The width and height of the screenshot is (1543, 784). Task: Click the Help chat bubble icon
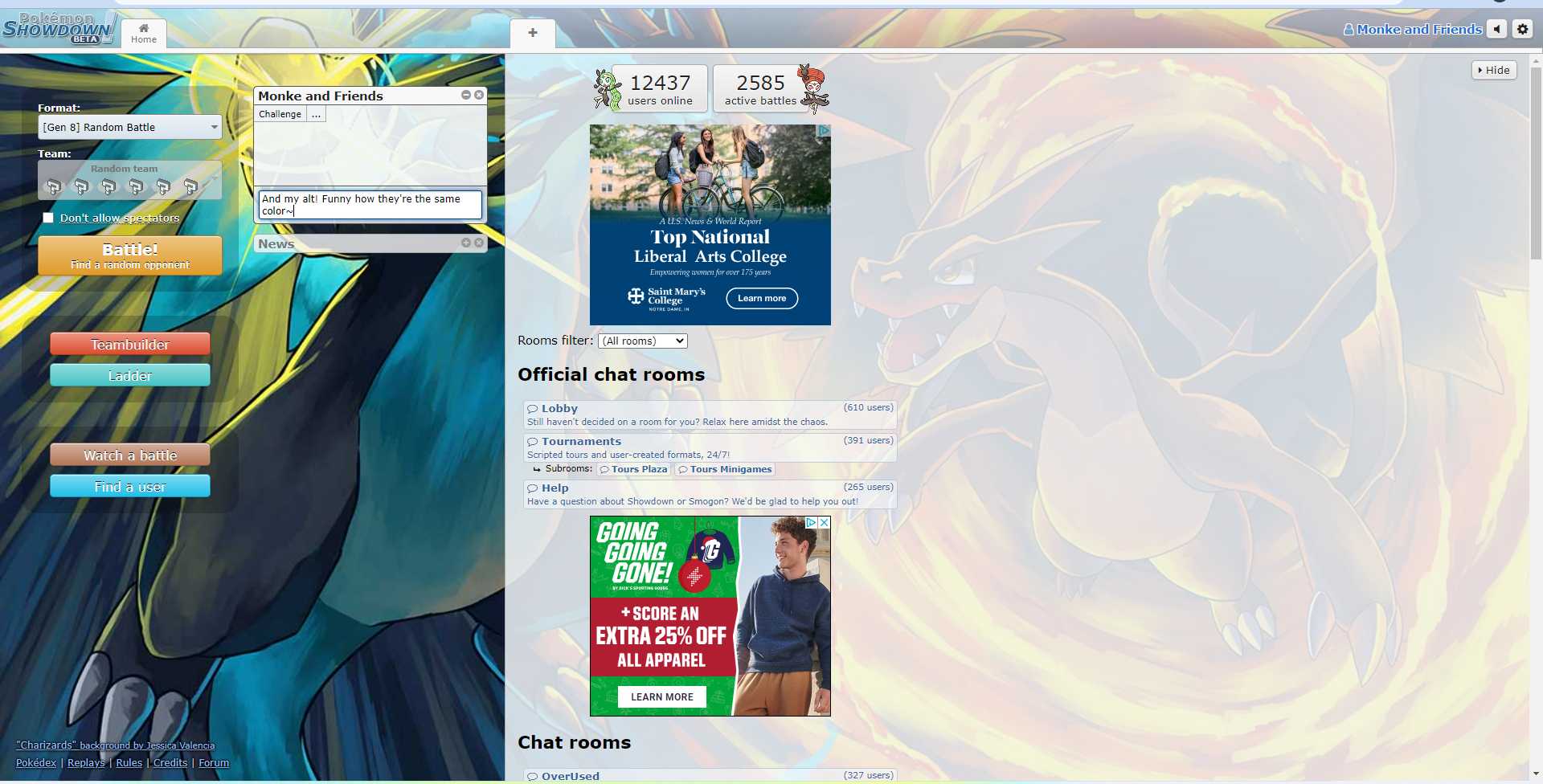tap(532, 488)
